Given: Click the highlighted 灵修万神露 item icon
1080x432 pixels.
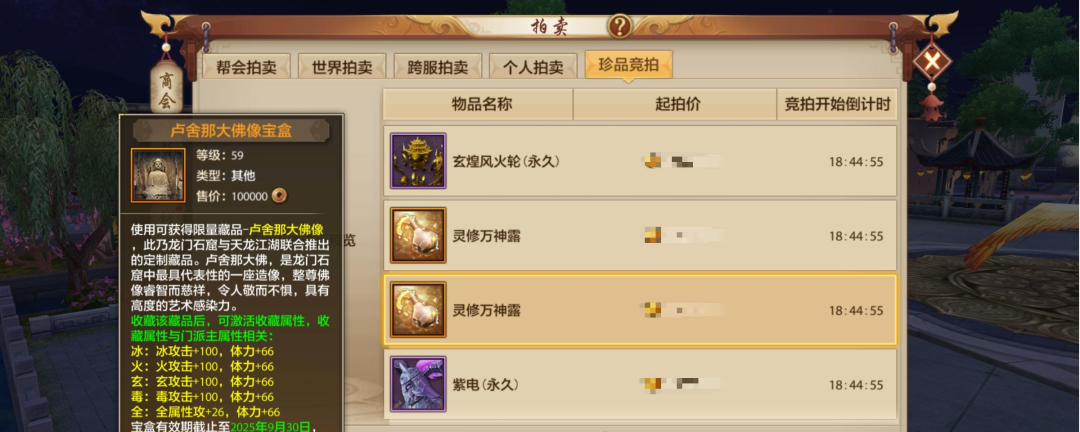Looking at the screenshot, I should pyautogui.click(x=418, y=310).
